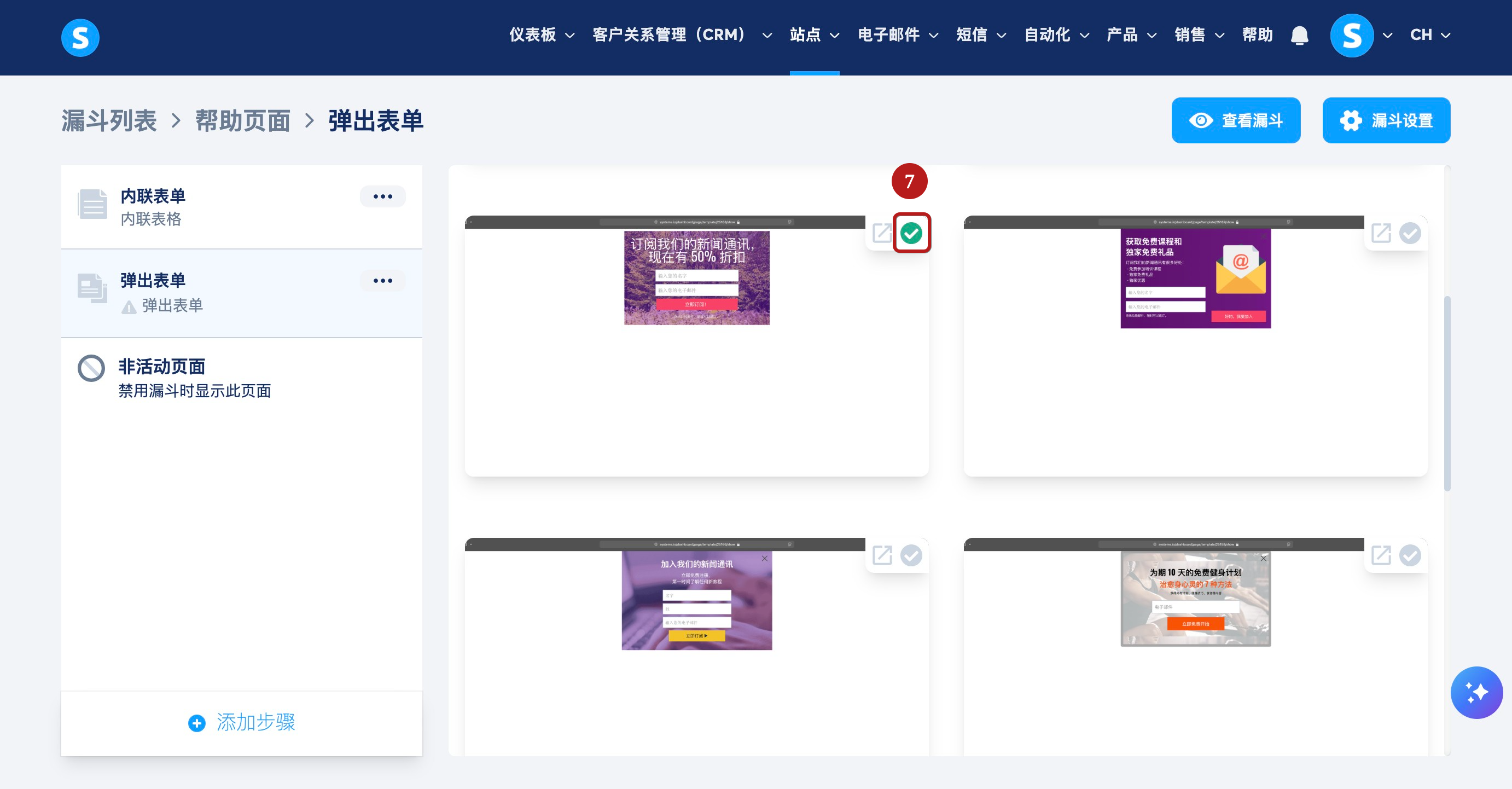Open preview of 10-day fitness plan template
The width and height of the screenshot is (1512, 789).
pos(1380,555)
